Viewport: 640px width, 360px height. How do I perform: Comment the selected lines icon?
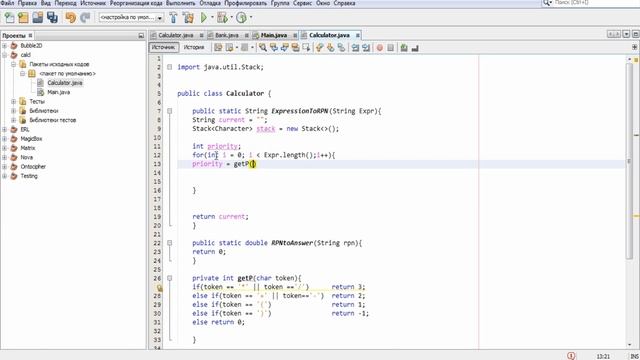(x=404, y=48)
